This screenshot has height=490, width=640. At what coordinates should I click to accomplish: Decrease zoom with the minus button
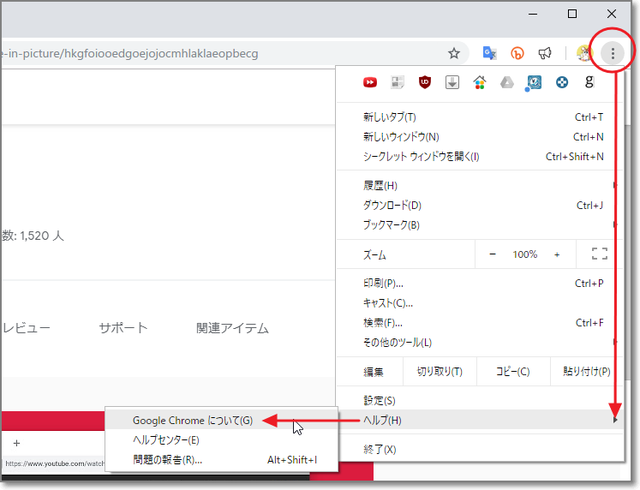click(x=492, y=254)
